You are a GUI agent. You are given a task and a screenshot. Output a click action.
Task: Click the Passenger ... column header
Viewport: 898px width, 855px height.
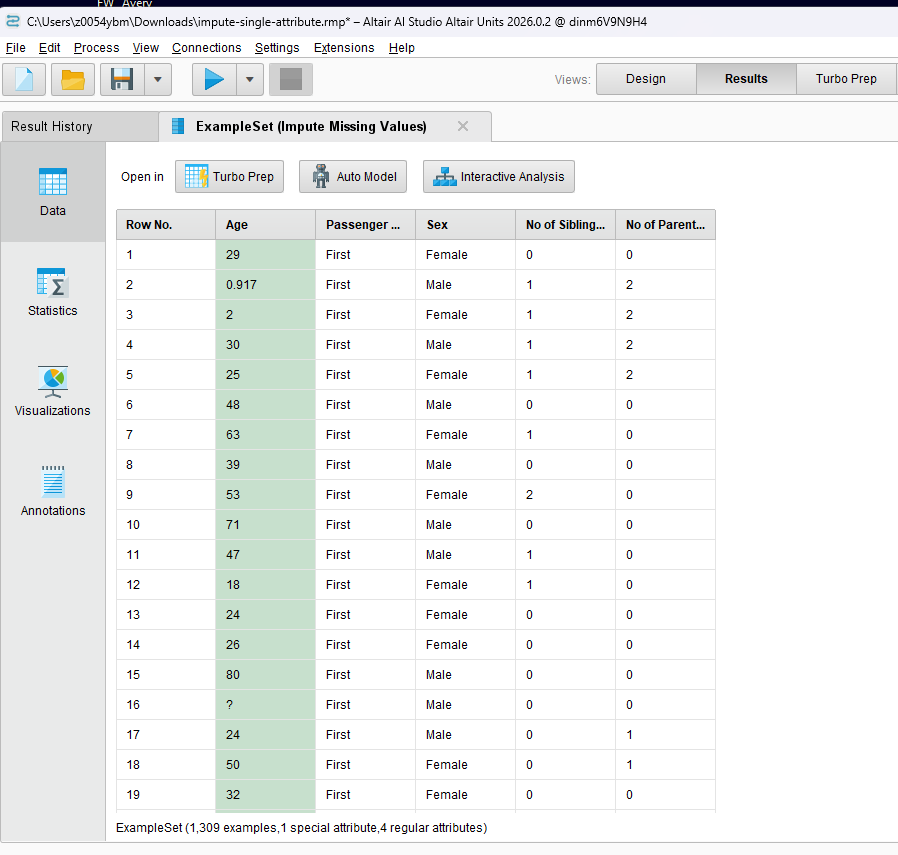pyautogui.click(x=365, y=224)
